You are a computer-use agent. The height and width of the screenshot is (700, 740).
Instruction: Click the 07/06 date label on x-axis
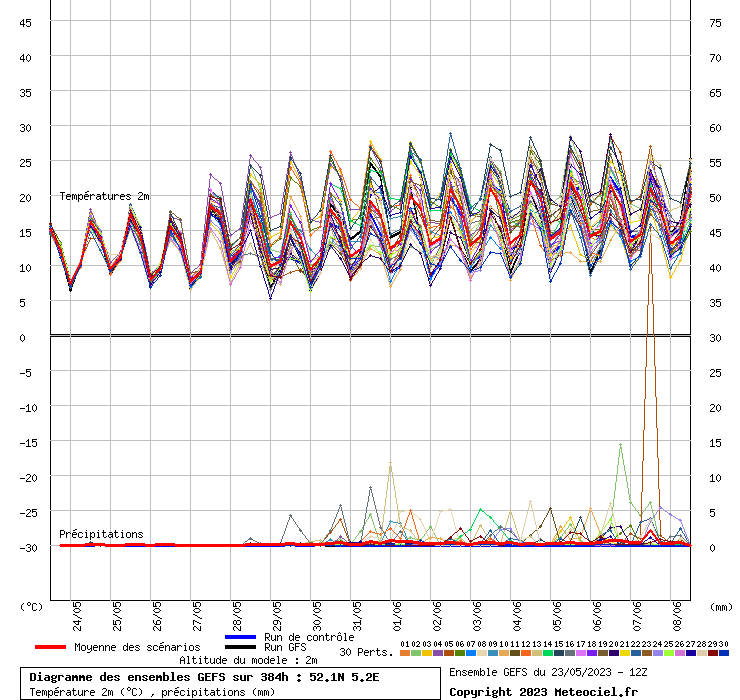tap(638, 616)
